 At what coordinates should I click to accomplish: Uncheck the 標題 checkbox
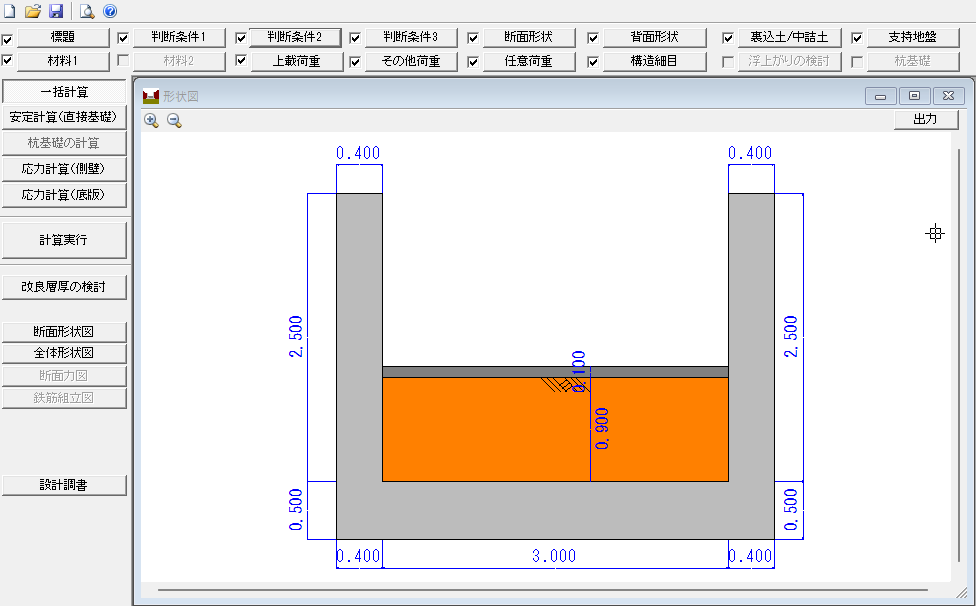[8, 39]
